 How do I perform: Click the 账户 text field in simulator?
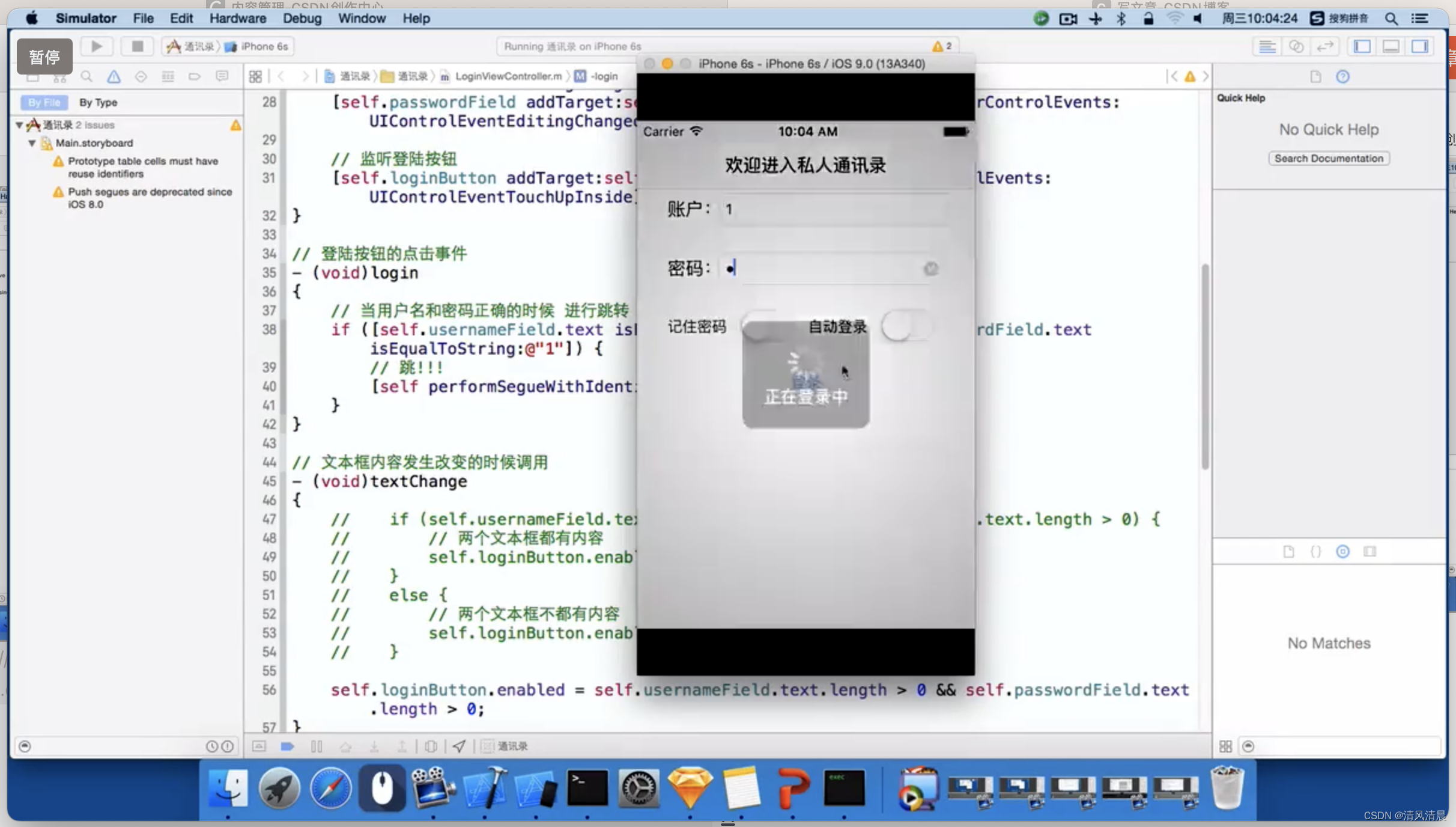point(834,209)
